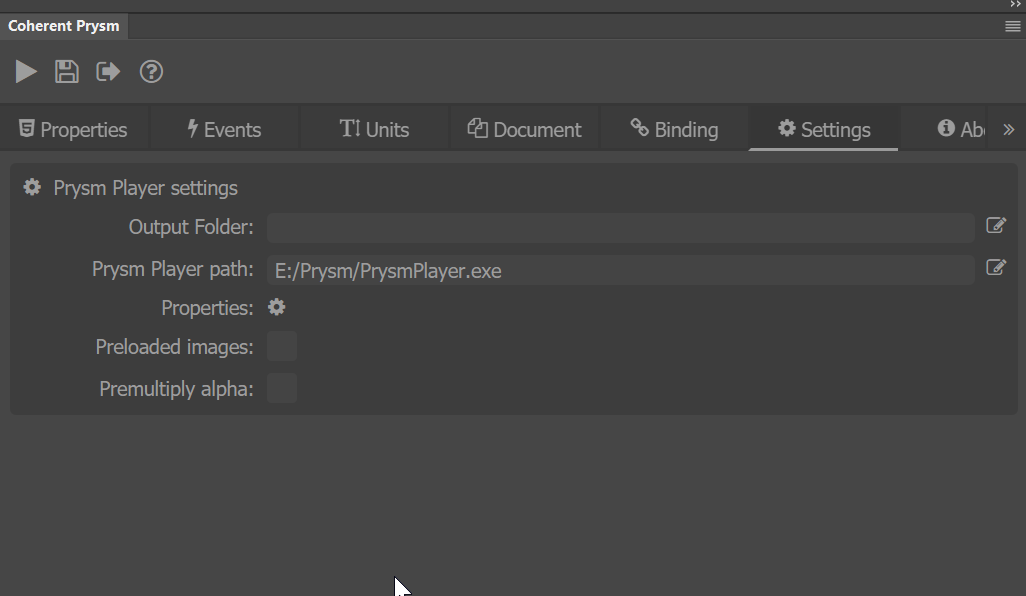
Task: Open the Properties gear icon in settings
Action: pos(277,307)
